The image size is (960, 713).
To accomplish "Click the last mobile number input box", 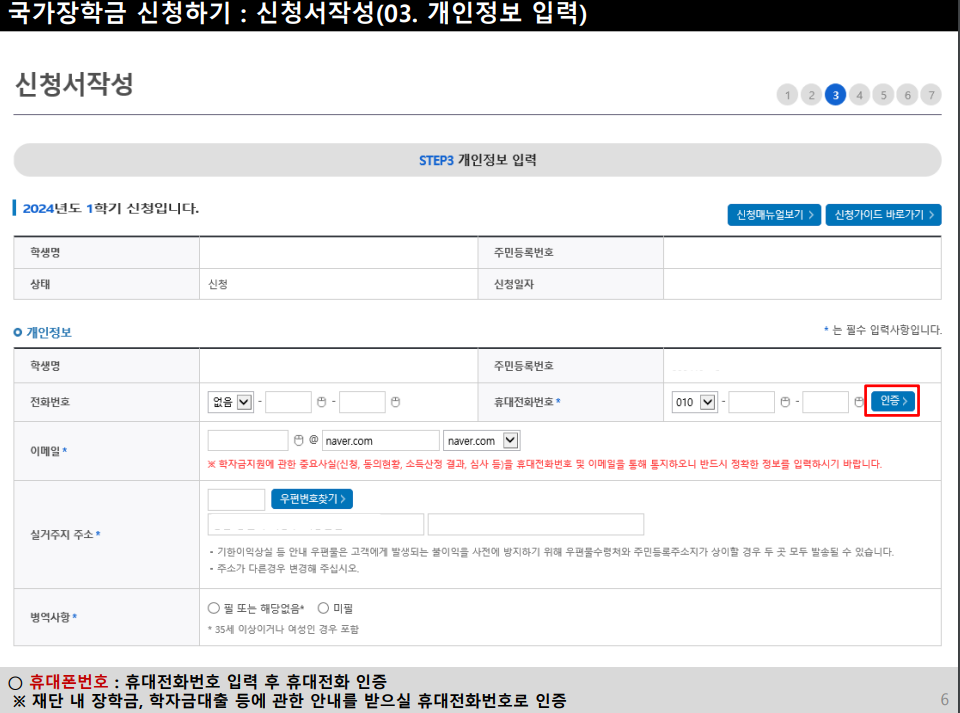I will [x=825, y=401].
